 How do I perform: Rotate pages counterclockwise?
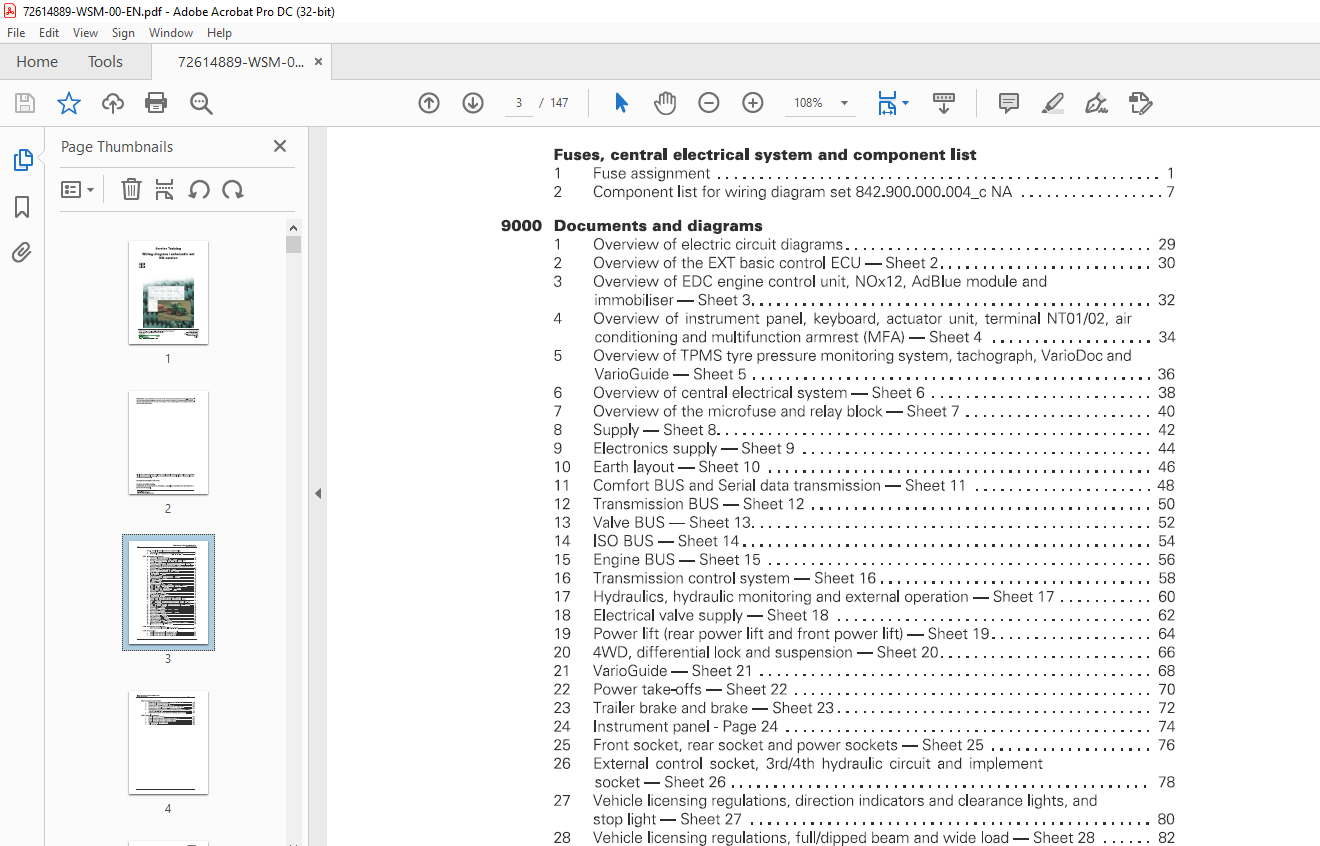coord(199,189)
